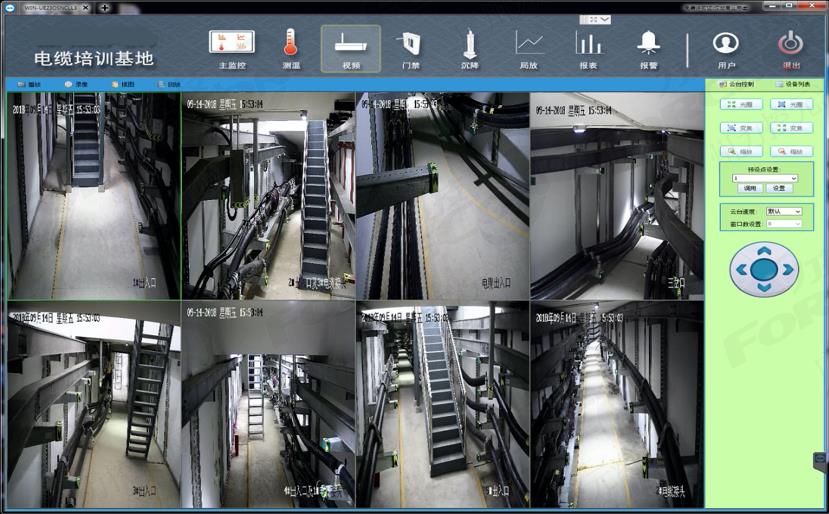
Task: Open the 窗口数设置 window count dropdown
Action: pyautogui.click(x=784, y=224)
